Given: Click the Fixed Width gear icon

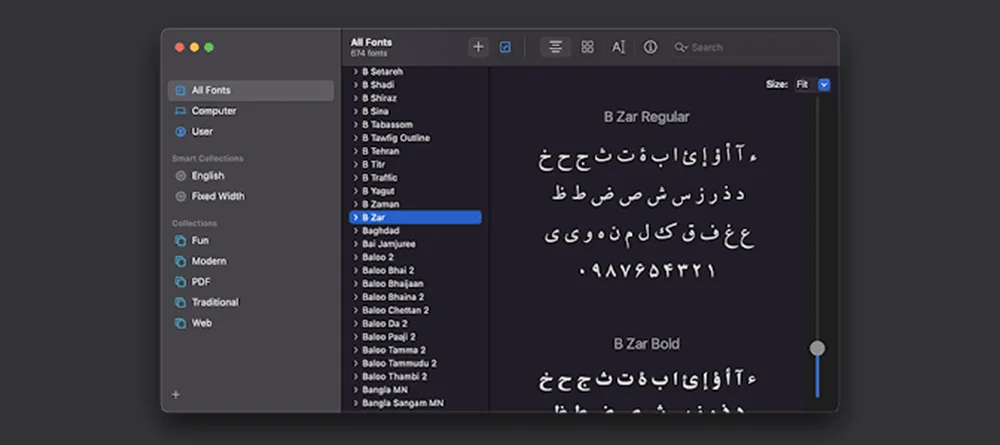Looking at the screenshot, I should click(180, 196).
